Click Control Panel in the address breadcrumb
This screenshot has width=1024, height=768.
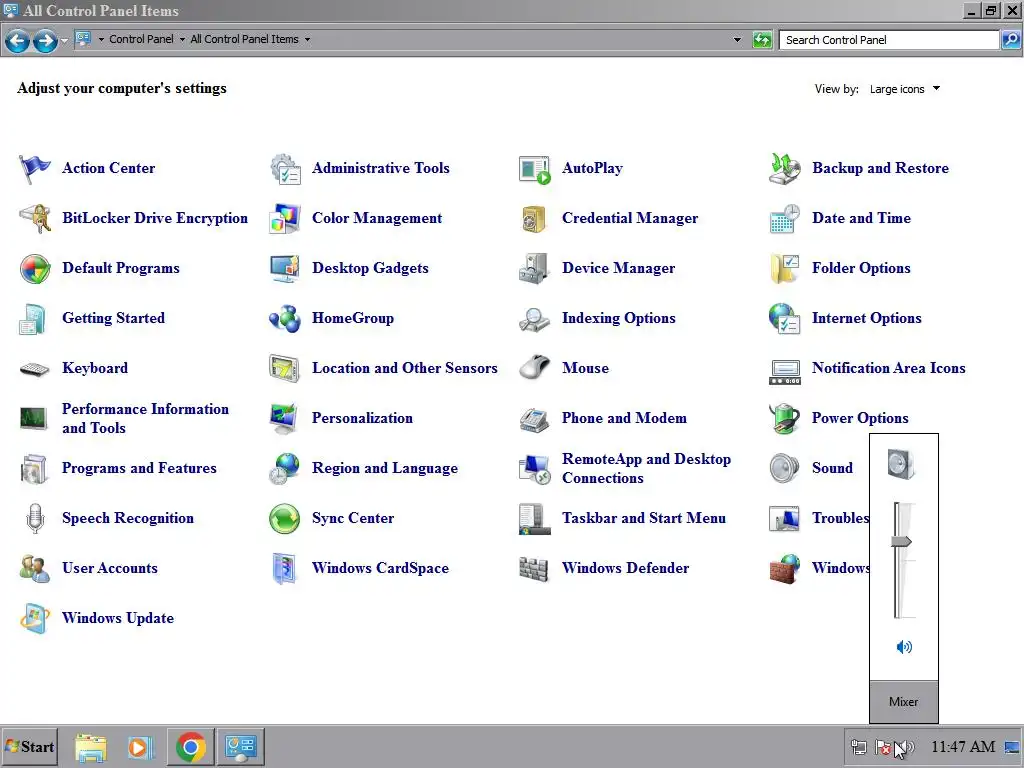[141, 39]
